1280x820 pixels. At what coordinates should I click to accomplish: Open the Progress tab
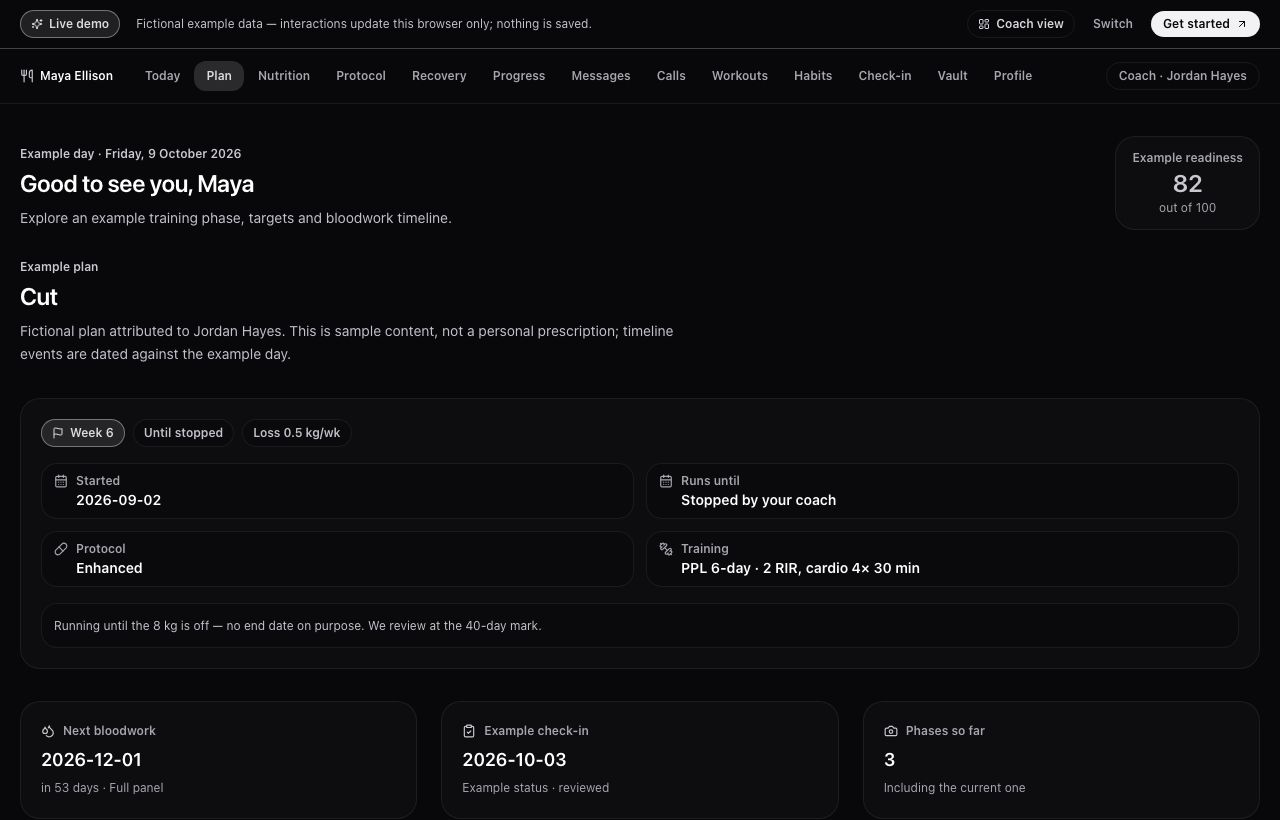pyautogui.click(x=519, y=76)
